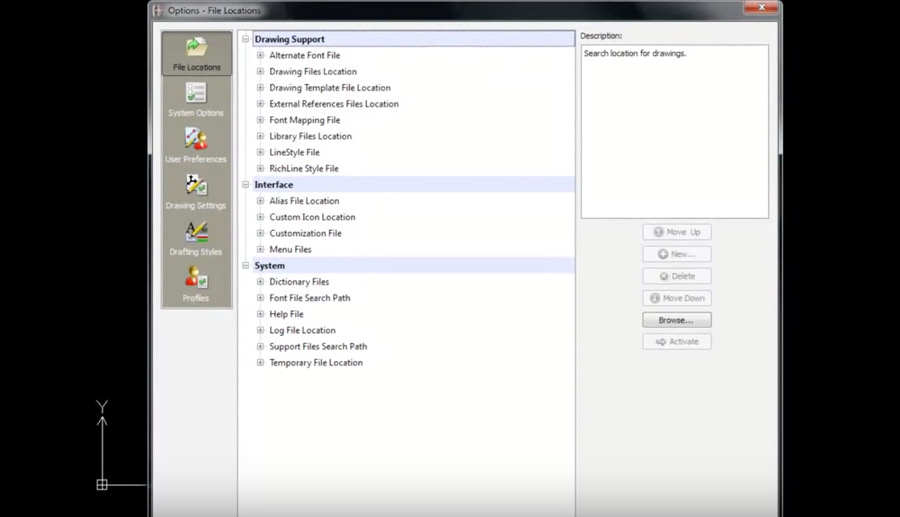Open the Drafting Styles section icon
900x517 pixels.
tap(196, 239)
